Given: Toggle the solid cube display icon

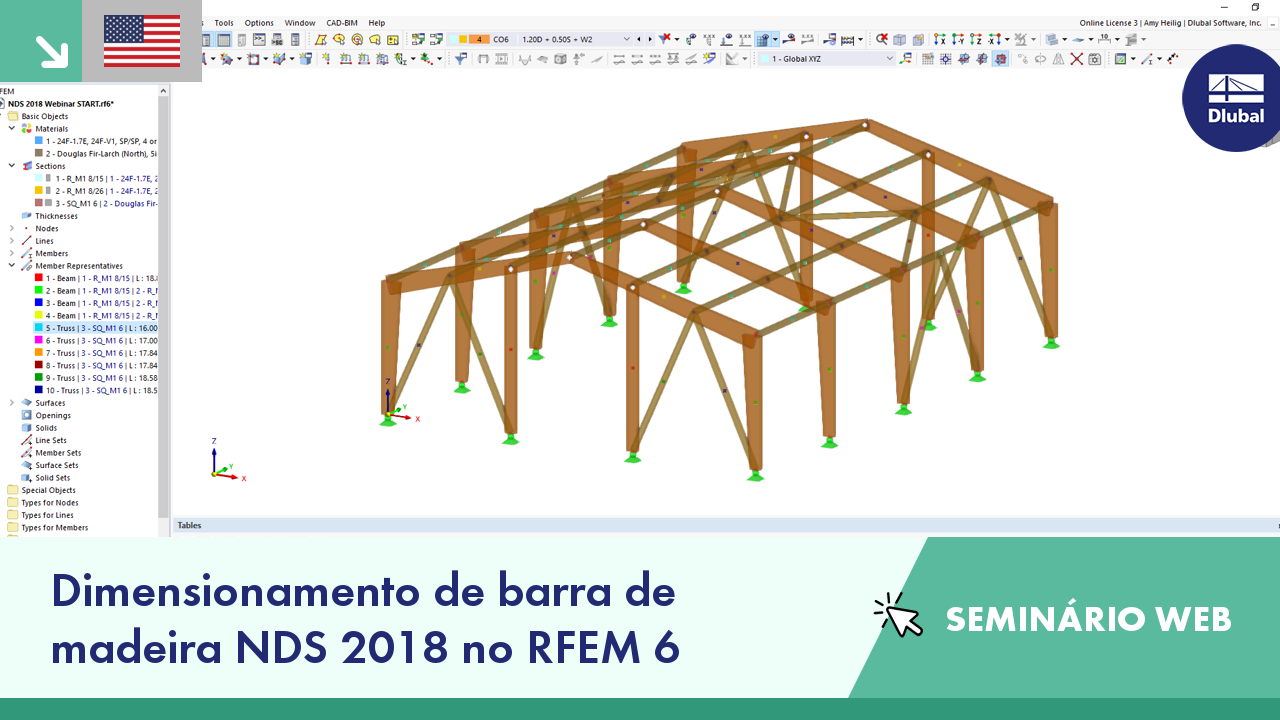Looking at the screenshot, I should point(919,40).
